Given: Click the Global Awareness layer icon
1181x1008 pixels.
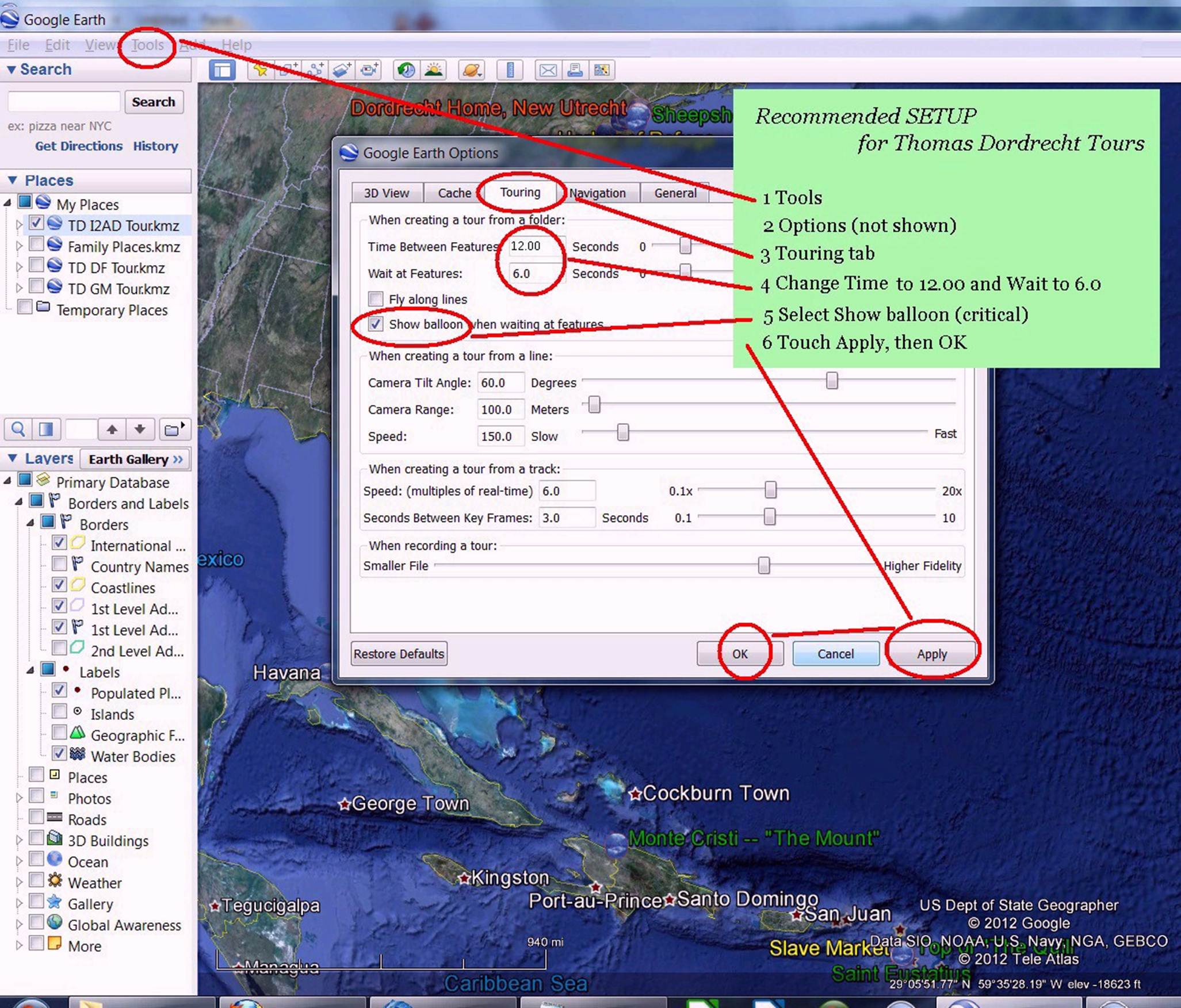Looking at the screenshot, I should tap(55, 923).
